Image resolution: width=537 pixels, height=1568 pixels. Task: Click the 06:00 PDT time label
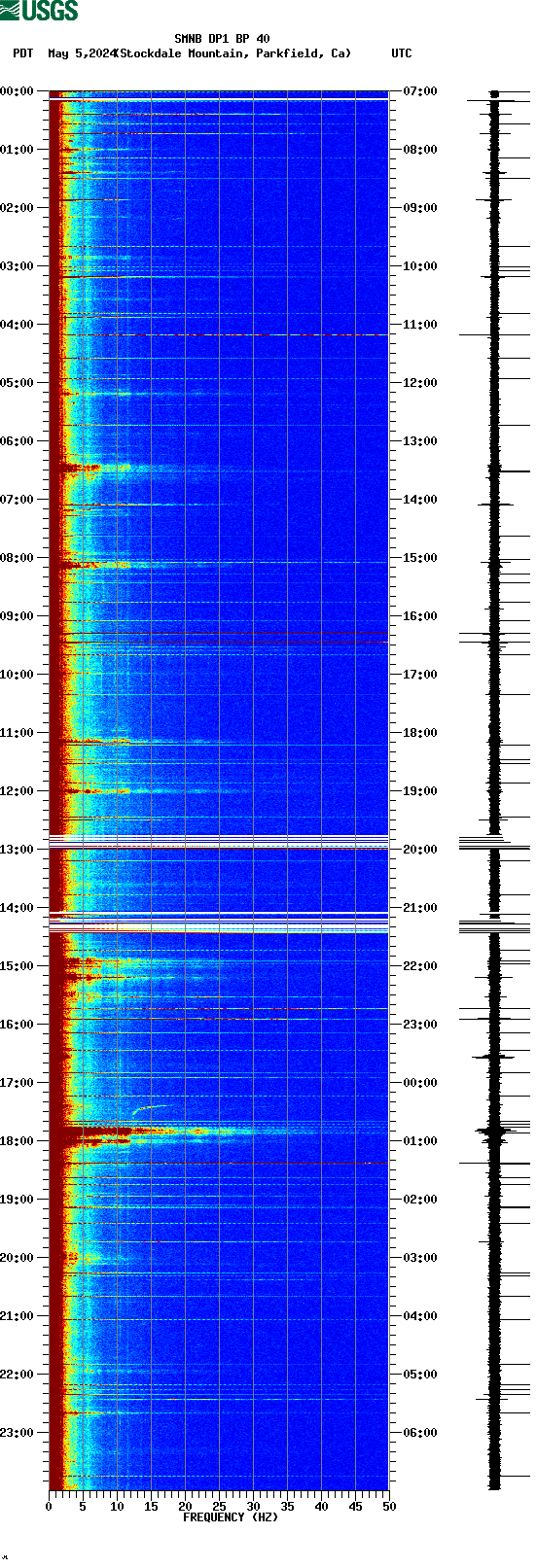[18, 441]
